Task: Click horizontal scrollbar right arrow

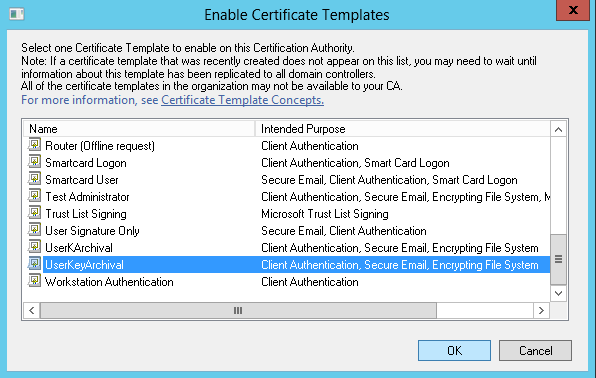Action: [541, 311]
